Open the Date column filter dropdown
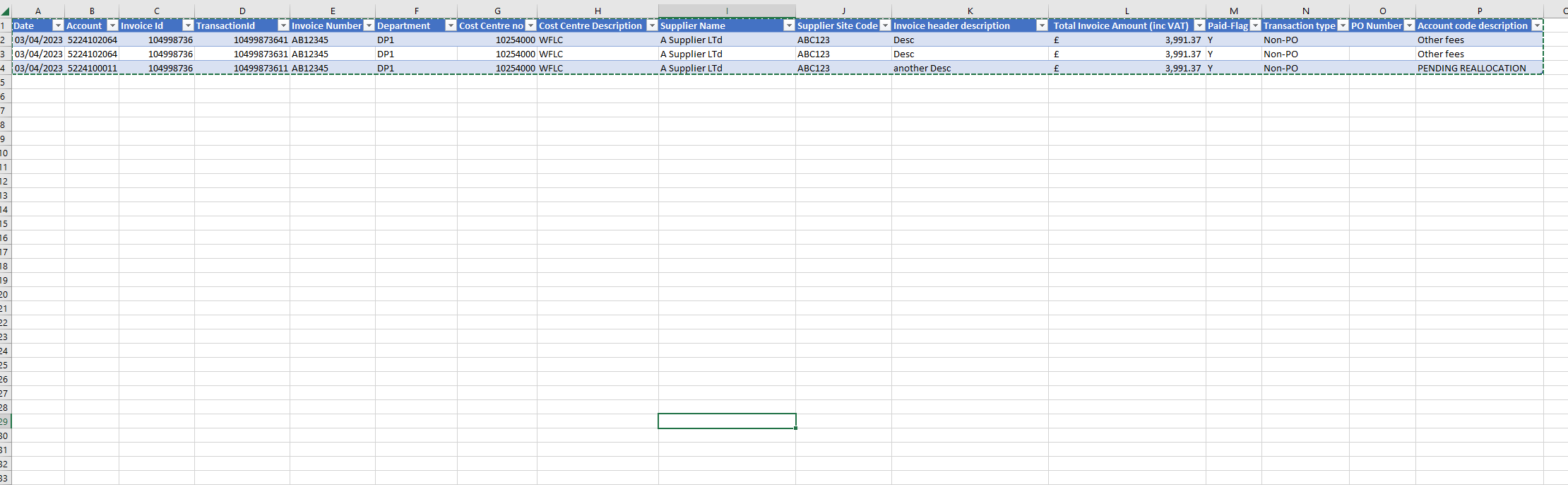The height and width of the screenshot is (485, 1568). coord(59,25)
